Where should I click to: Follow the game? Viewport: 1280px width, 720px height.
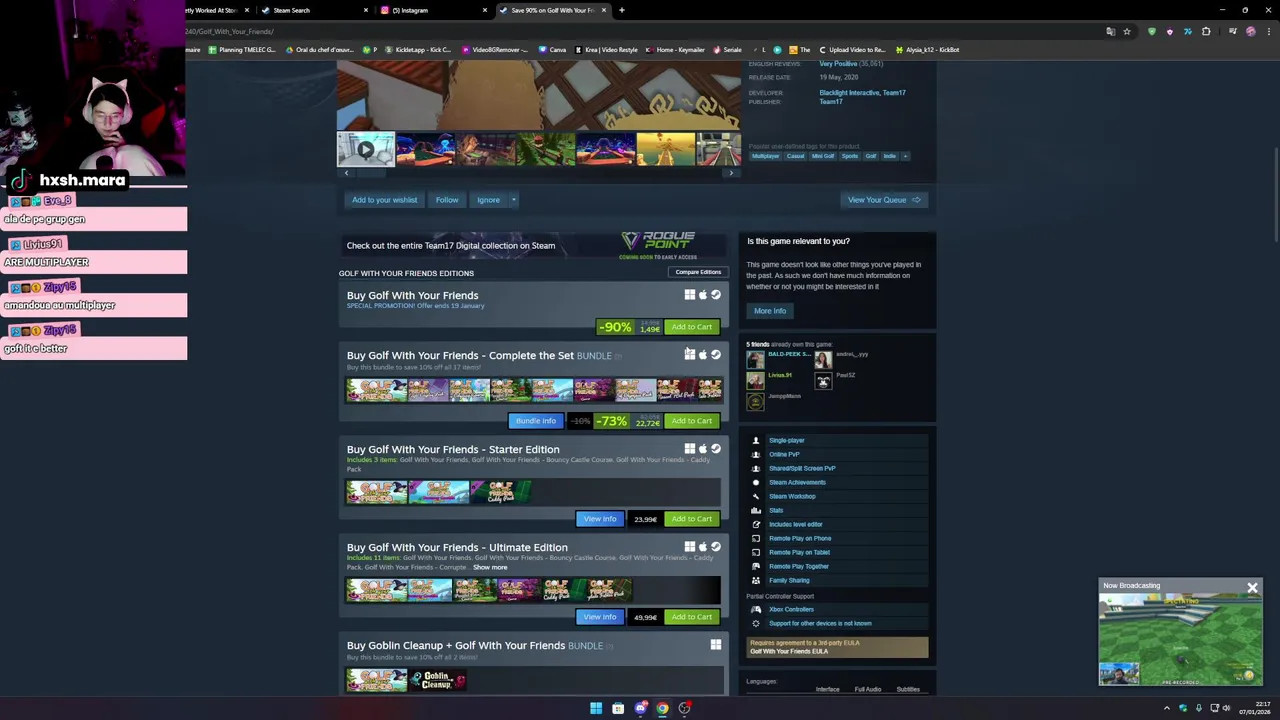[447, 200]
